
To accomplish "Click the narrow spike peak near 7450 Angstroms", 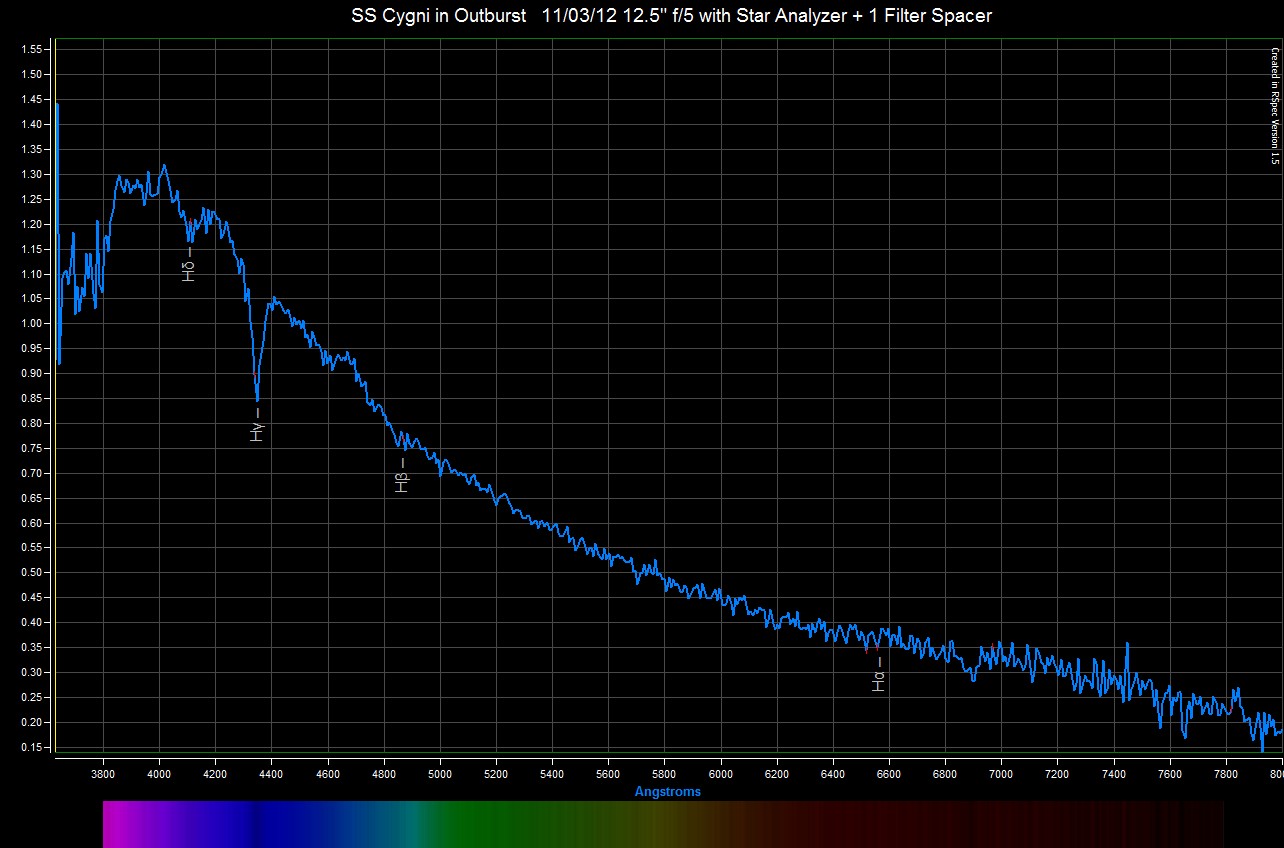I will [1127, 645].
